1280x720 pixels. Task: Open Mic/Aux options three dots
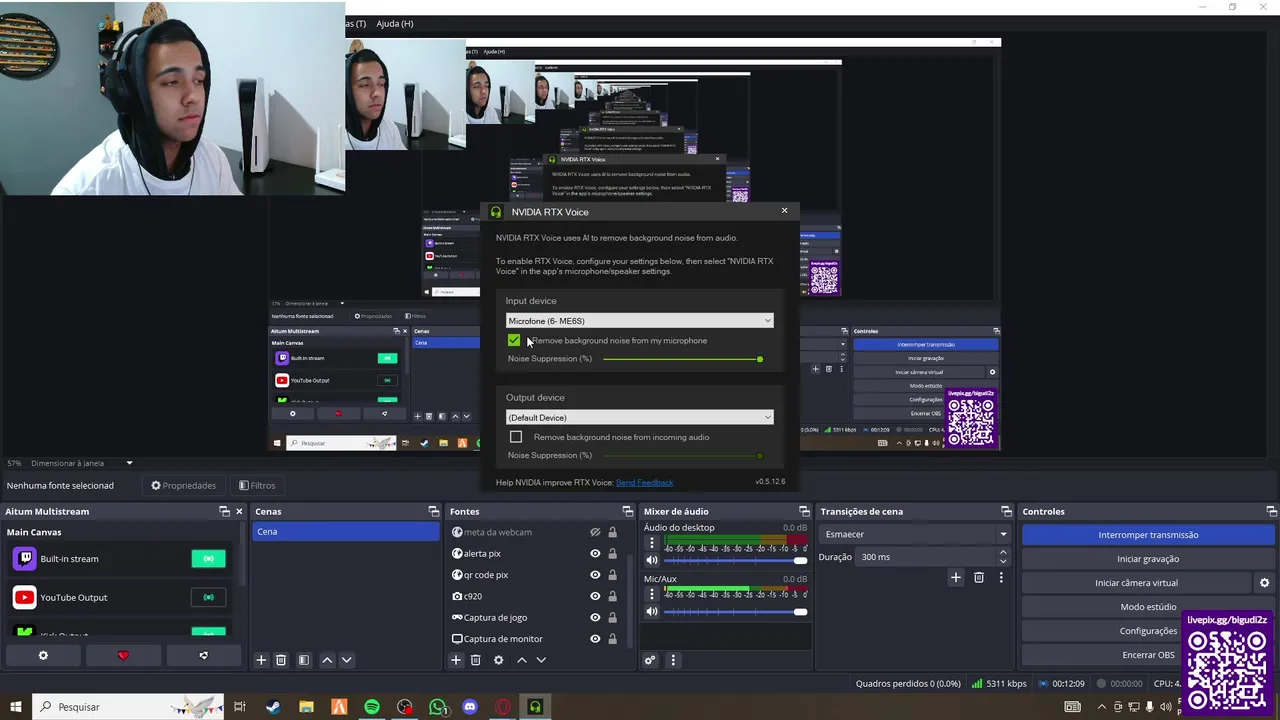652,594
